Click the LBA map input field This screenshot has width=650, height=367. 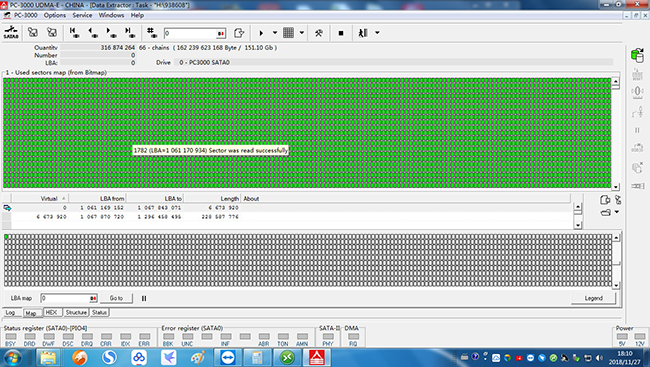coord(69,298)
